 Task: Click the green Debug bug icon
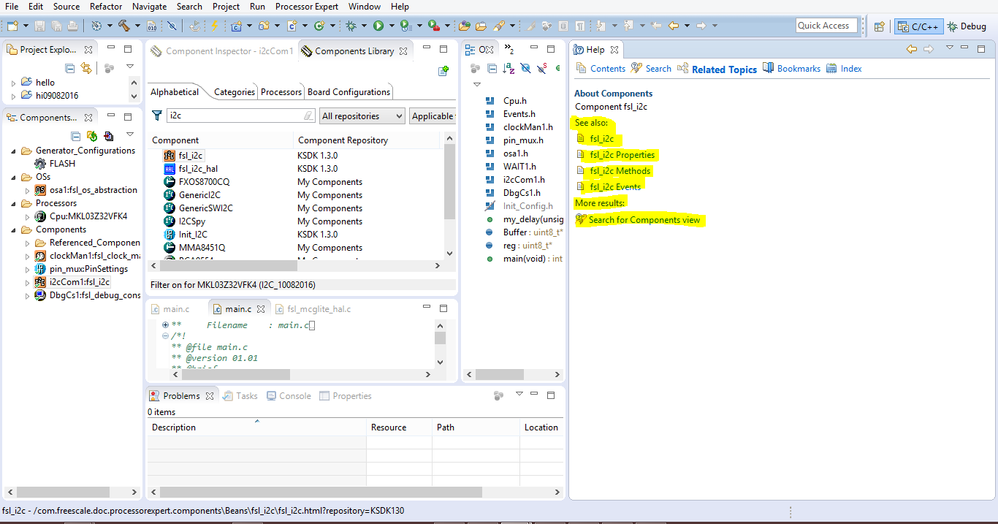tap(351, 25)
